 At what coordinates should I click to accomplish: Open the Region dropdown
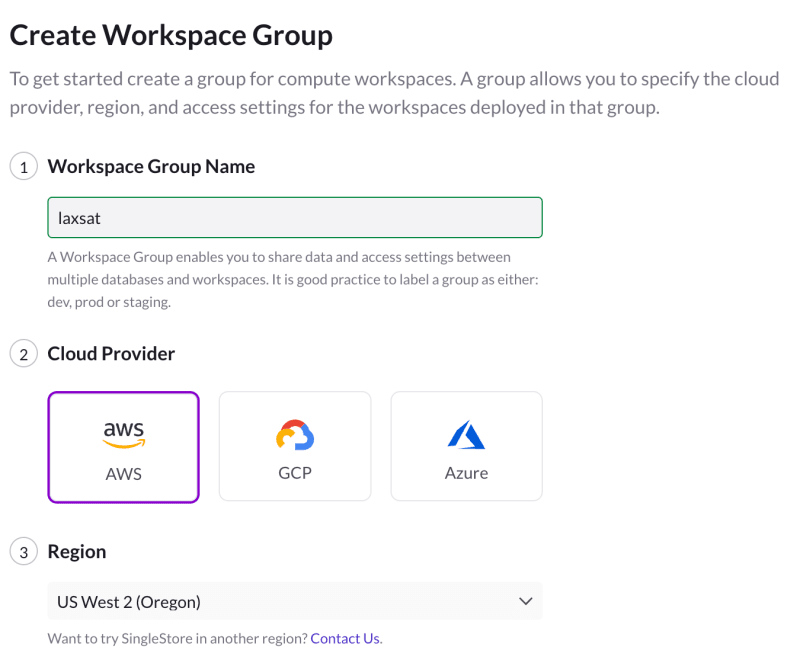295,601
